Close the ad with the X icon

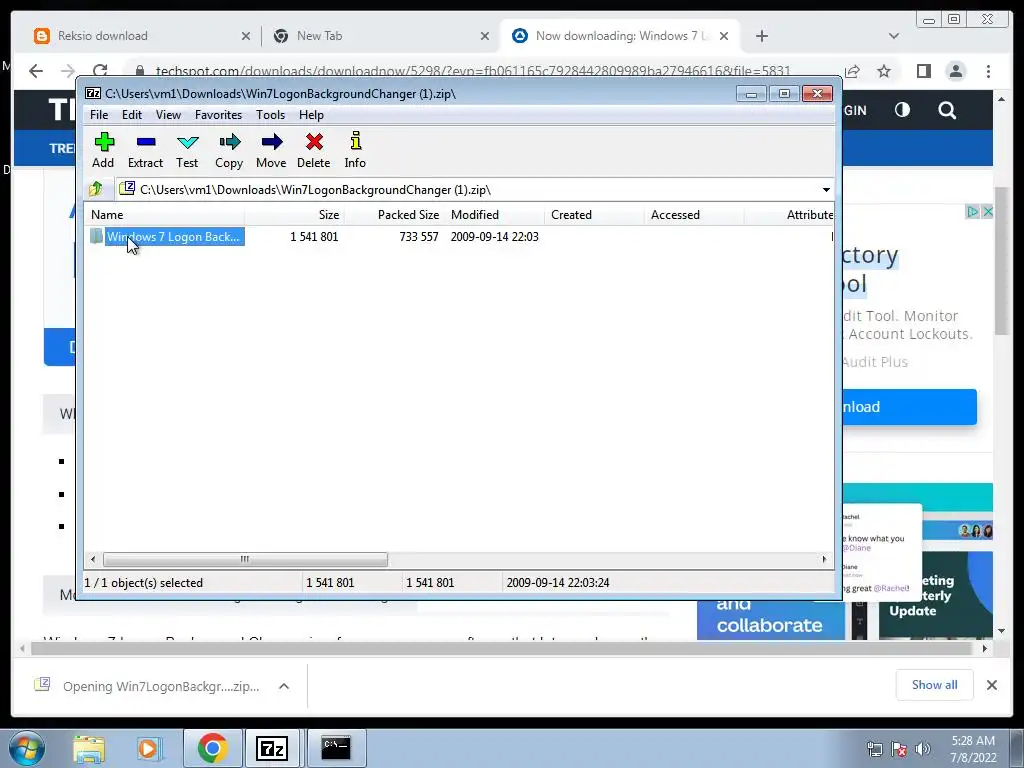pyautogui.click(x=987, y=212)
